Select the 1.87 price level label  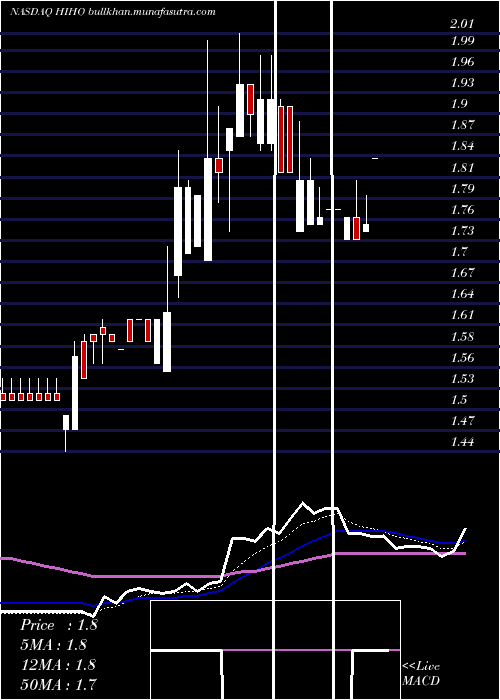[462, 125]
